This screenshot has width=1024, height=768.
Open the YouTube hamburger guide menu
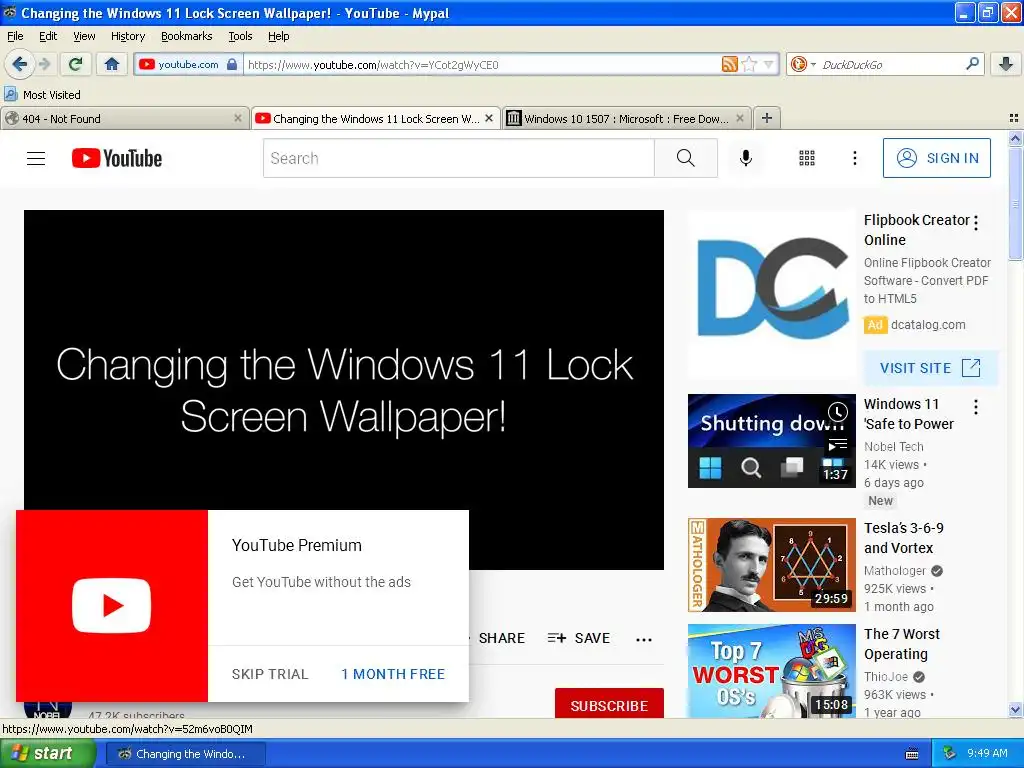click(x=36, y=158)
